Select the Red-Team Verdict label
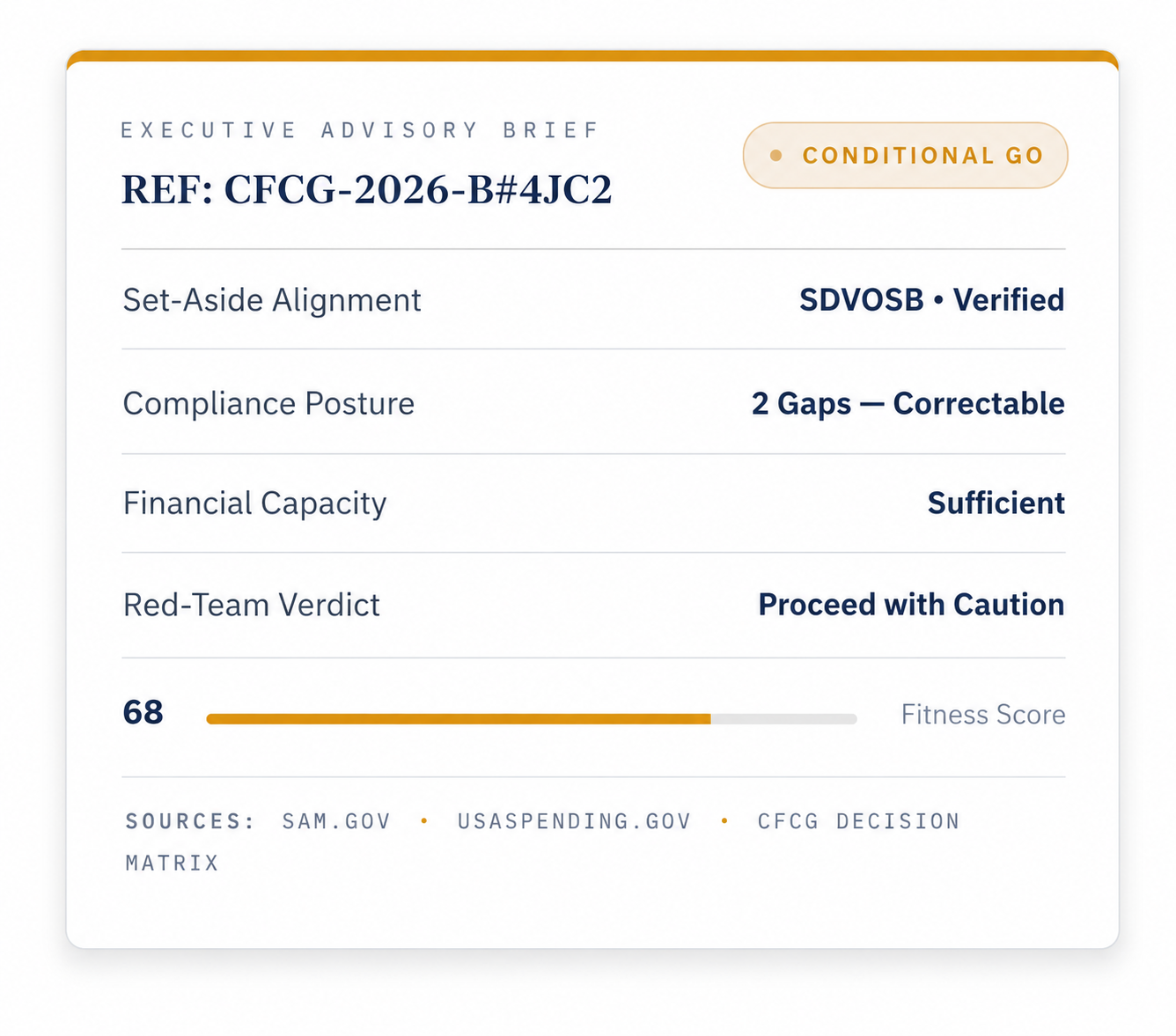 coord(252,605)
